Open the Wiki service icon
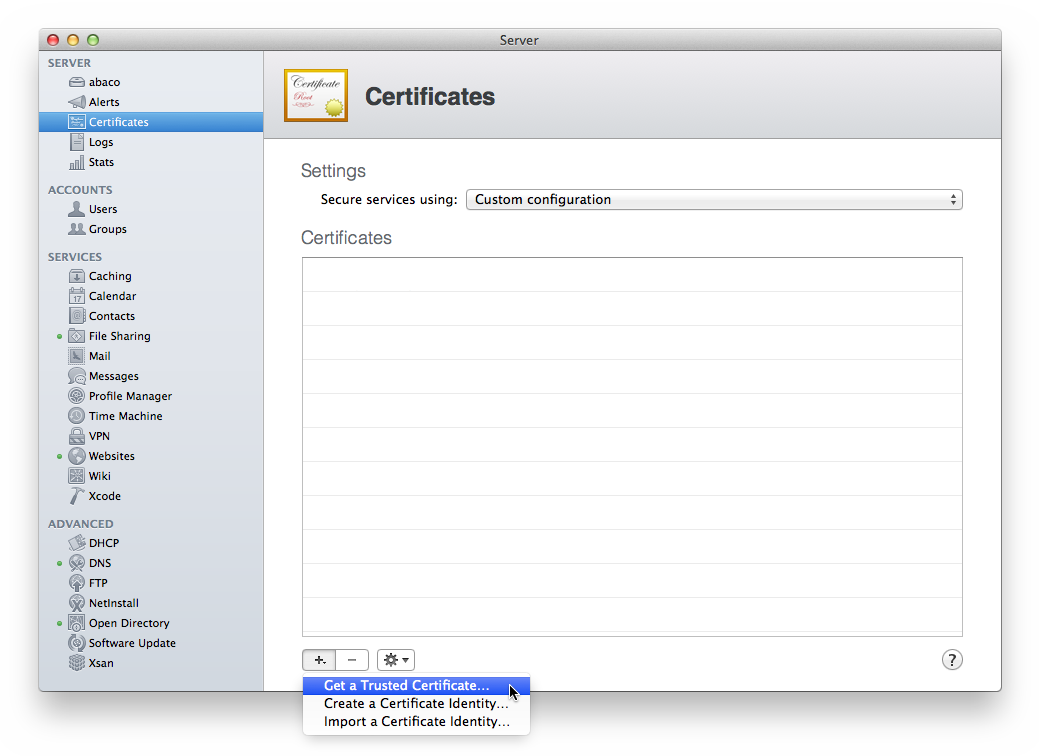 [x=77, y=476]
